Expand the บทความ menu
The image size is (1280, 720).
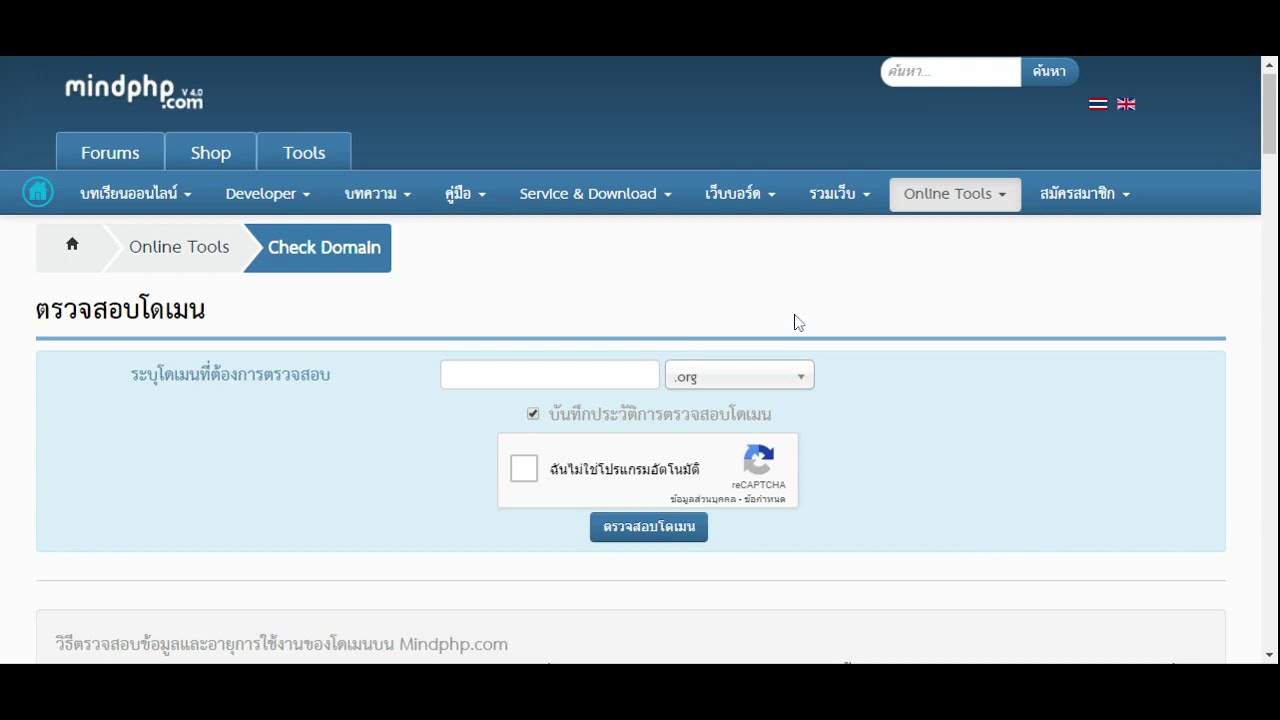coord(377,194)
